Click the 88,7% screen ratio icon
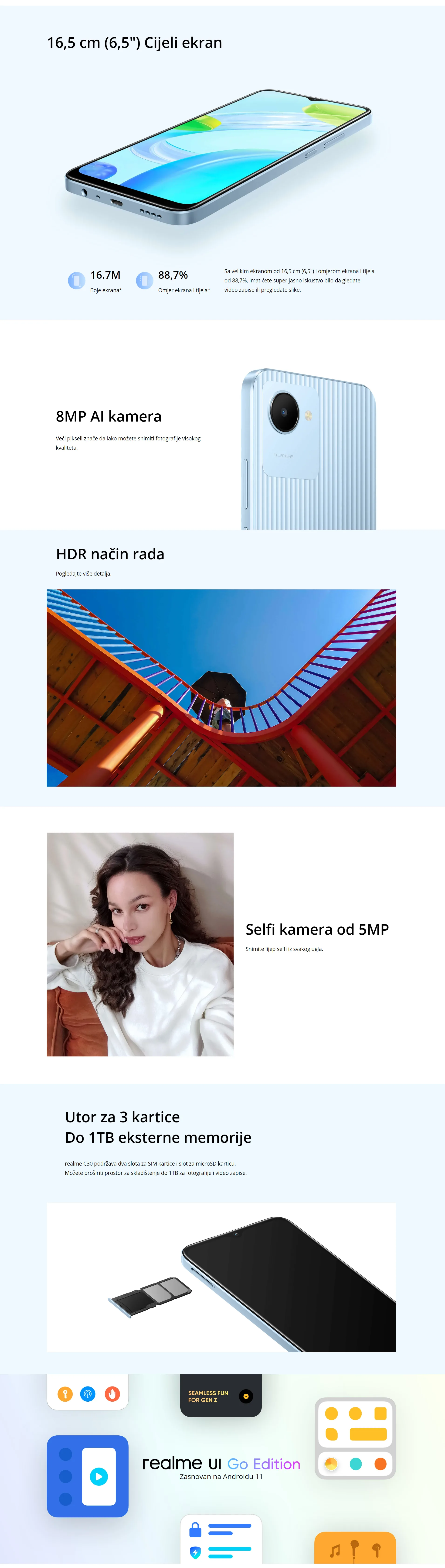This screenshot has height=1568, width=445. pos(145,281)
